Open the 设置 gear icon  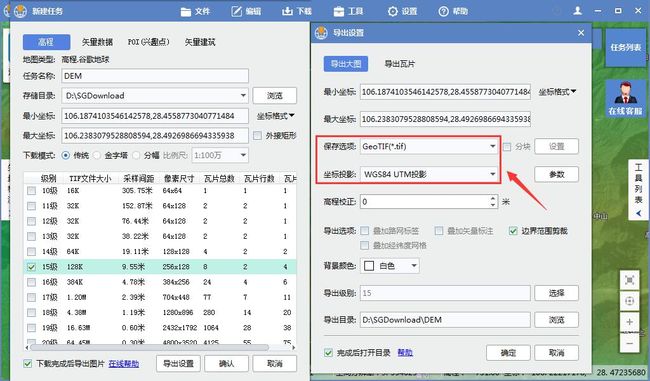(392, 12)
